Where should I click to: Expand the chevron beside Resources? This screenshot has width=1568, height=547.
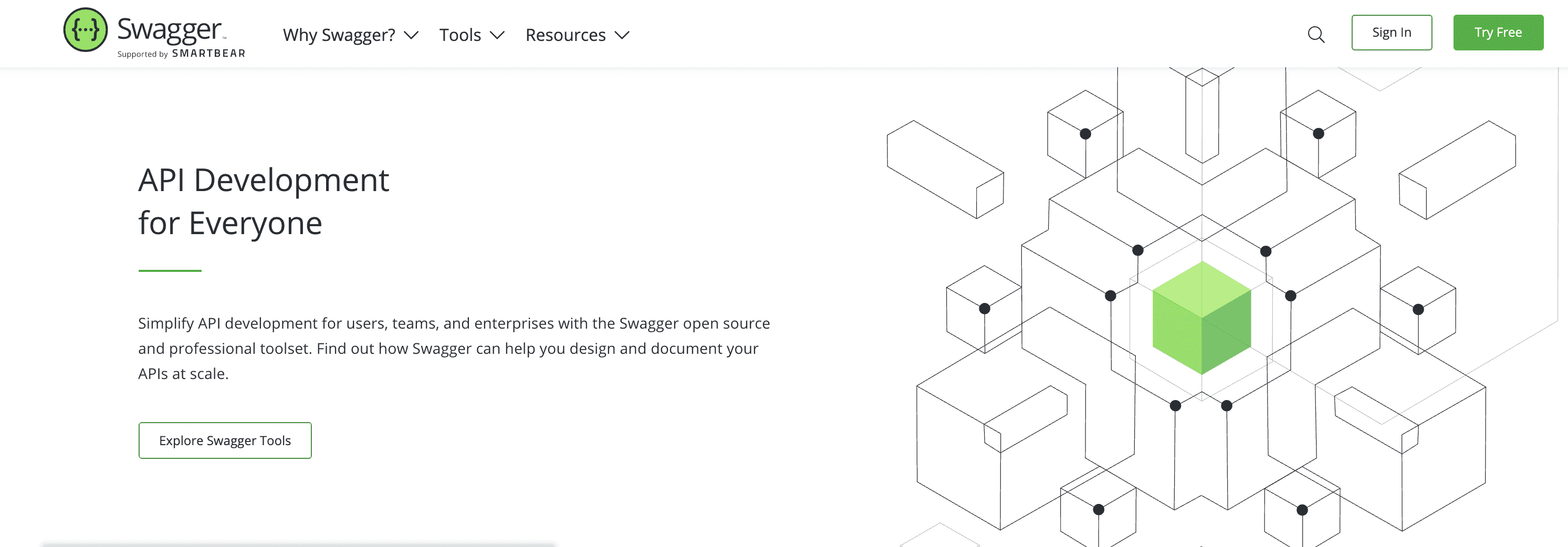click(622, 35)
